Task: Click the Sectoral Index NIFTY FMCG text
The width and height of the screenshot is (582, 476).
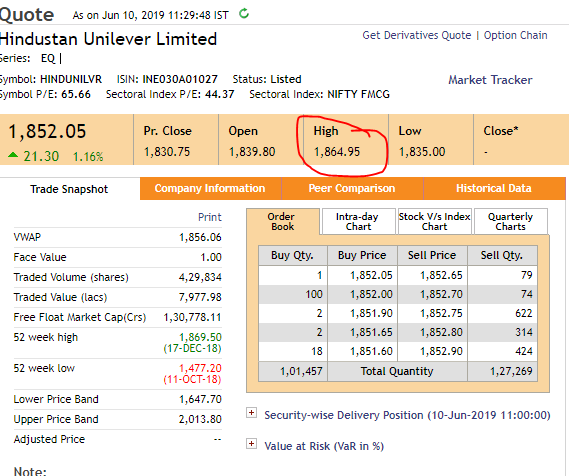Action: pos(359,95)
